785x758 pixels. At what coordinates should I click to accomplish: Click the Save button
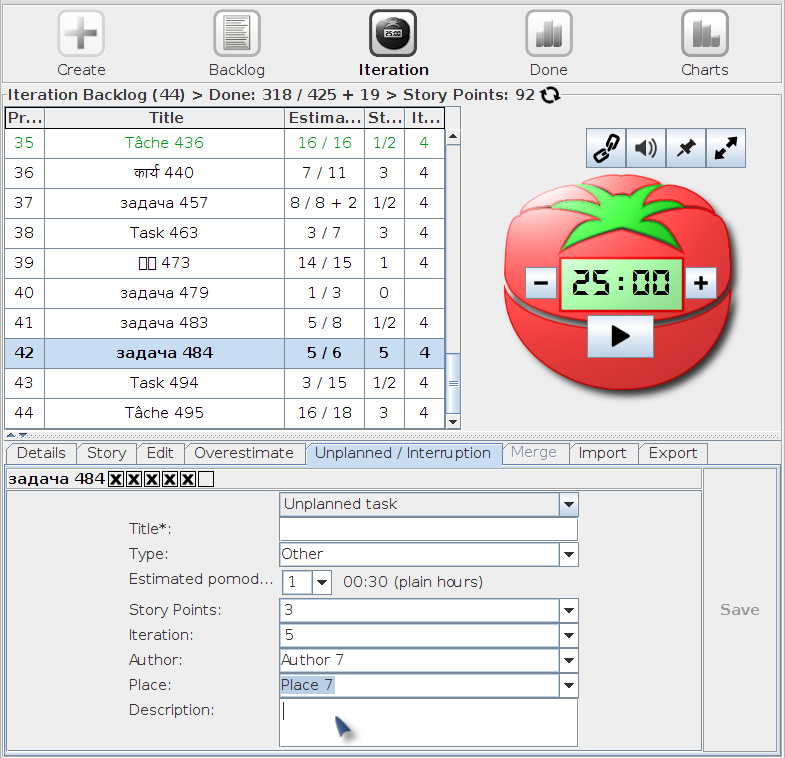point(739,610)
